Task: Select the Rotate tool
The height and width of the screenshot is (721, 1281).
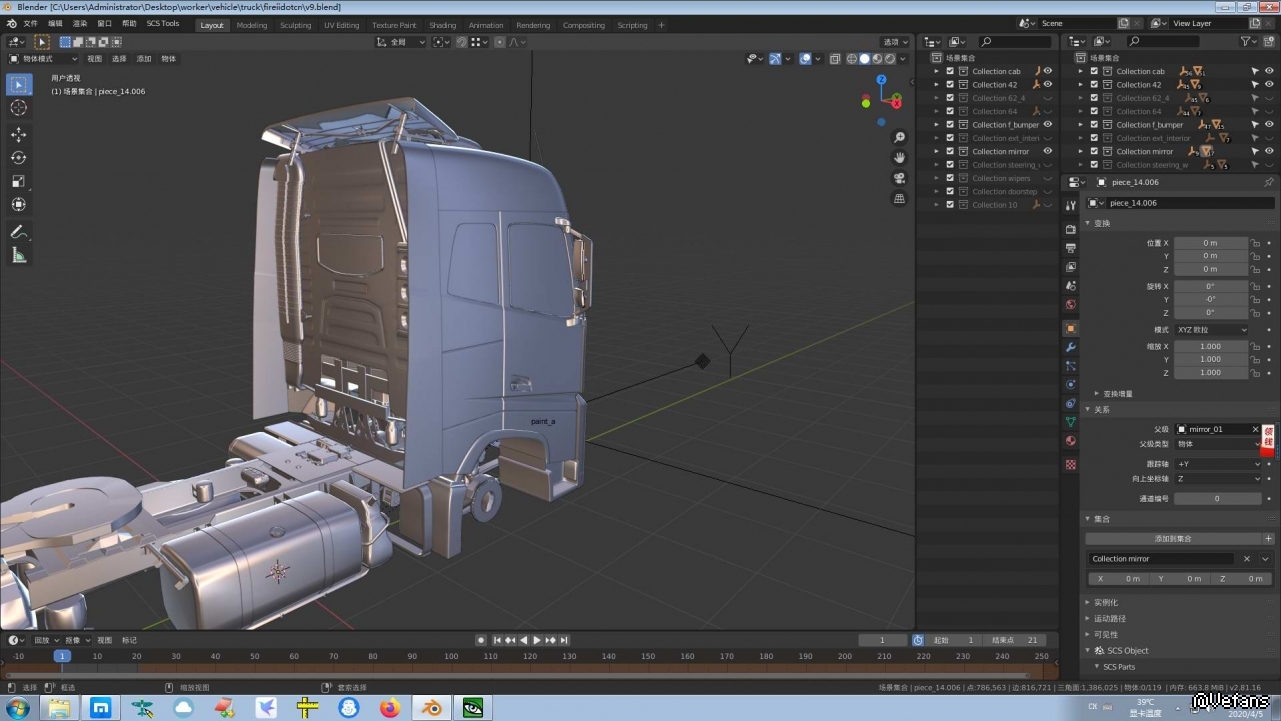Action: (19, 158)
